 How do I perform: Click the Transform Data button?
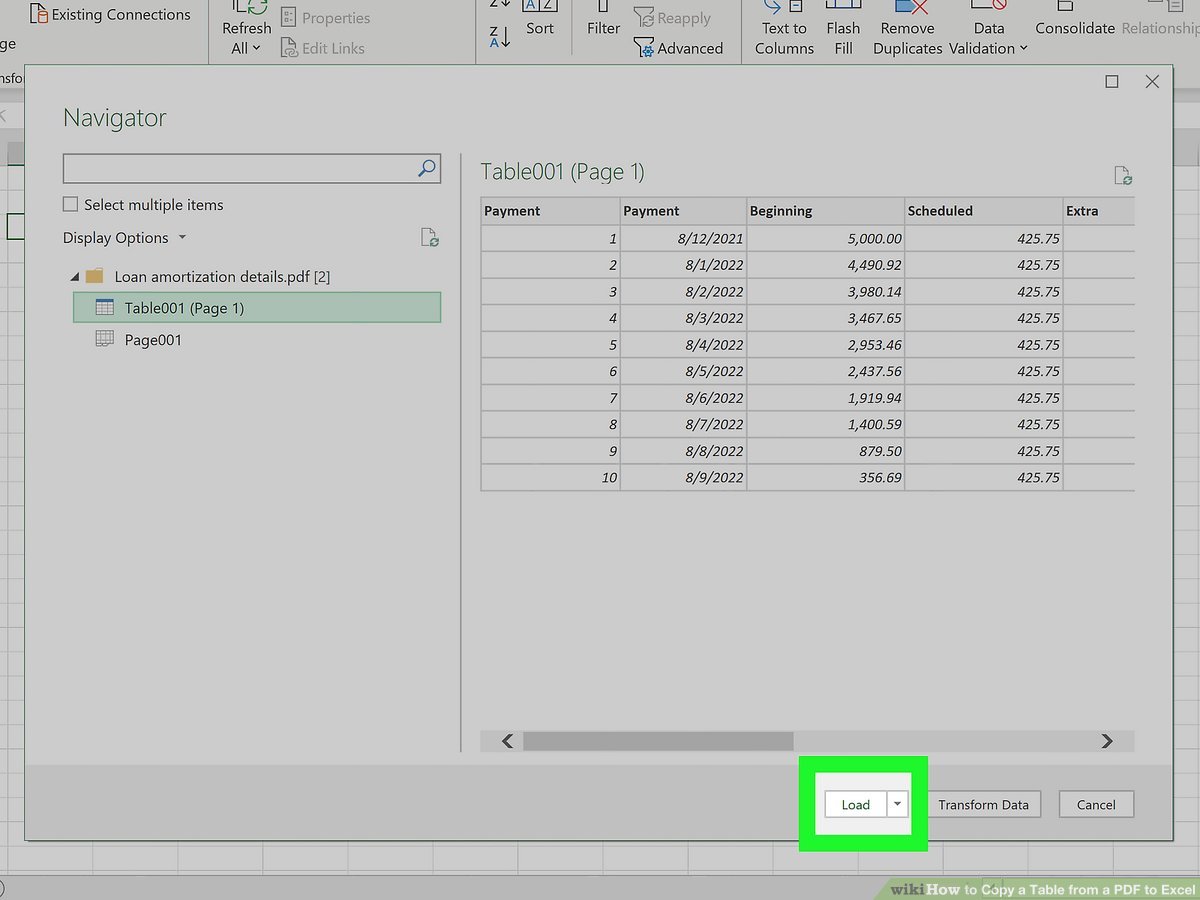(x=983, y=804)
